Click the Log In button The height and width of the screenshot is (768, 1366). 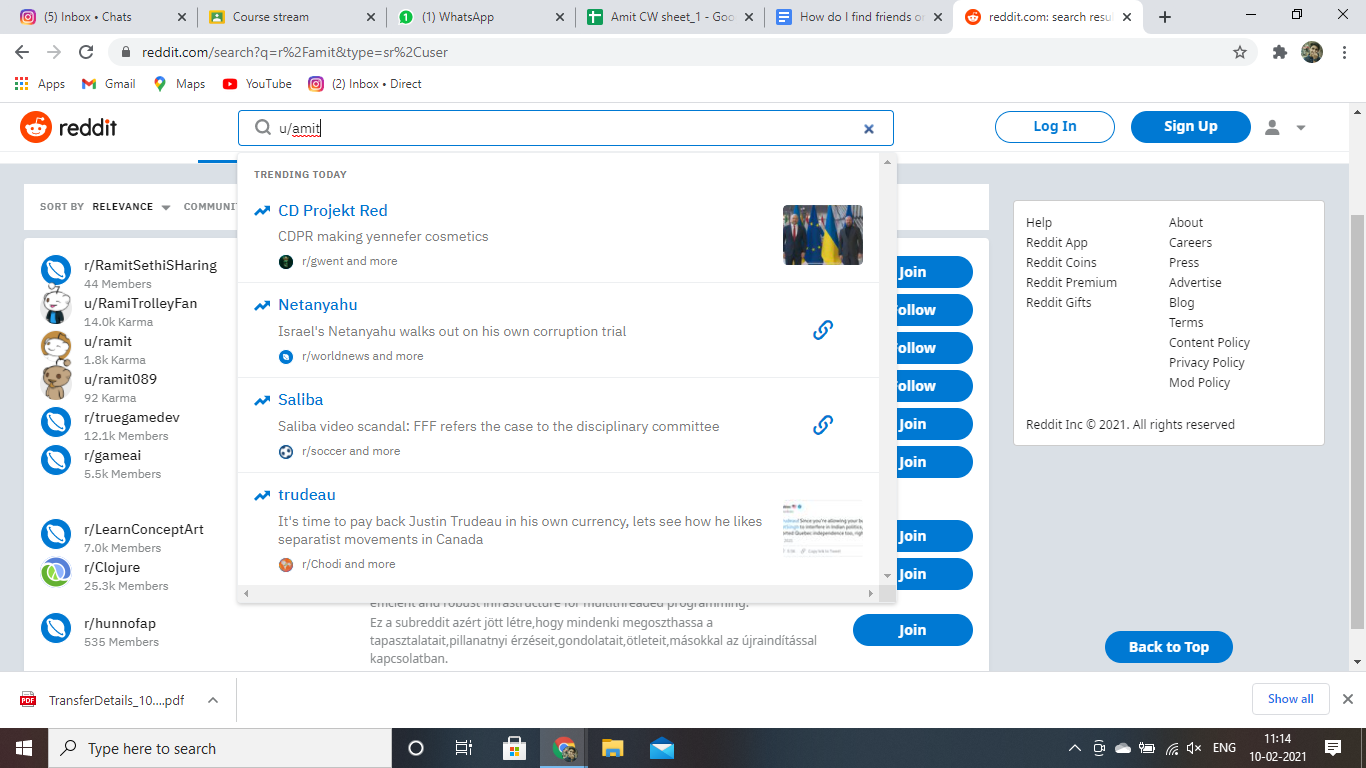[x=1055, y=127]
